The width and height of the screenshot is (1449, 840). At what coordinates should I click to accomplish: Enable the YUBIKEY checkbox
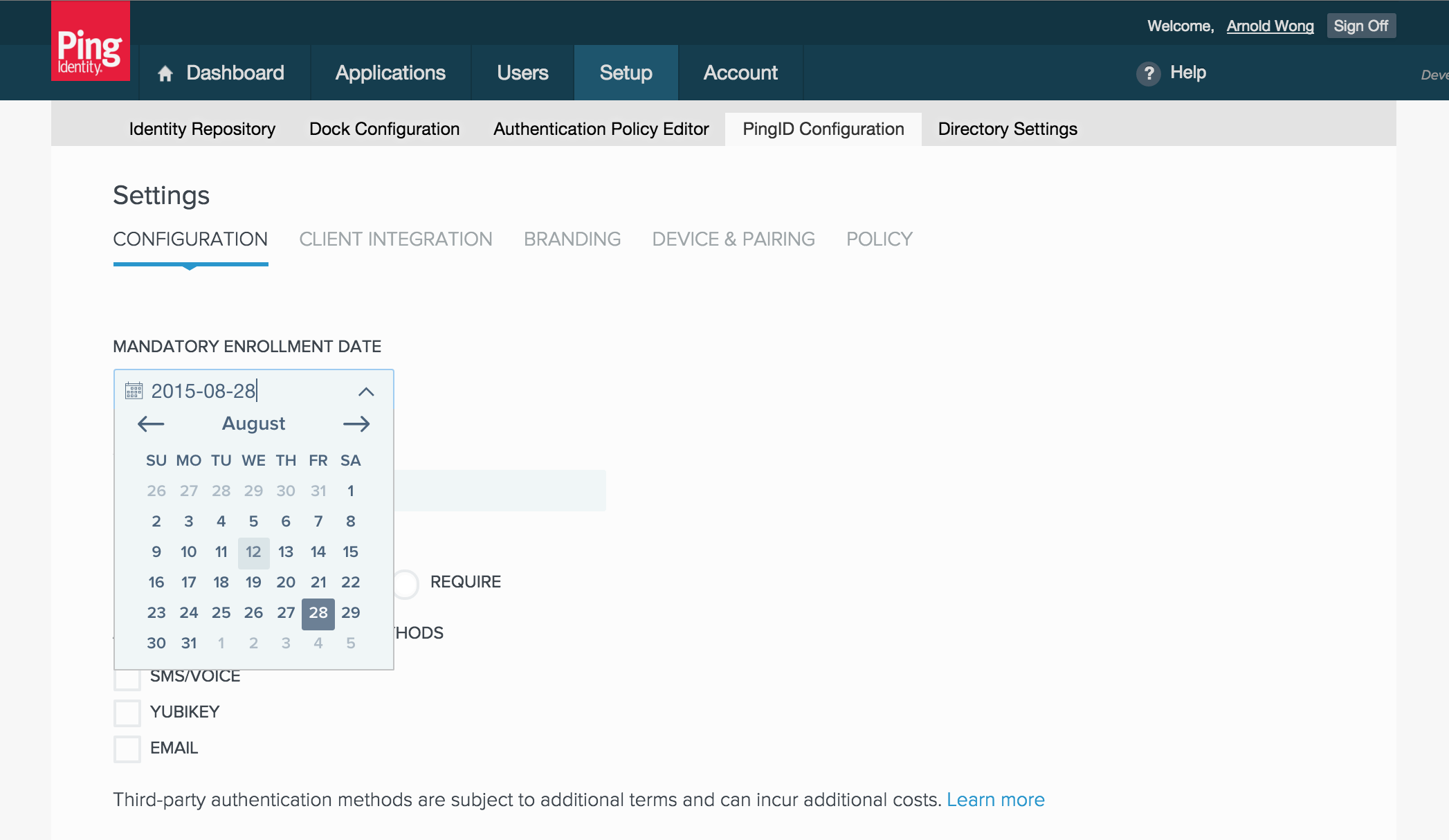(x=127, y=712)
